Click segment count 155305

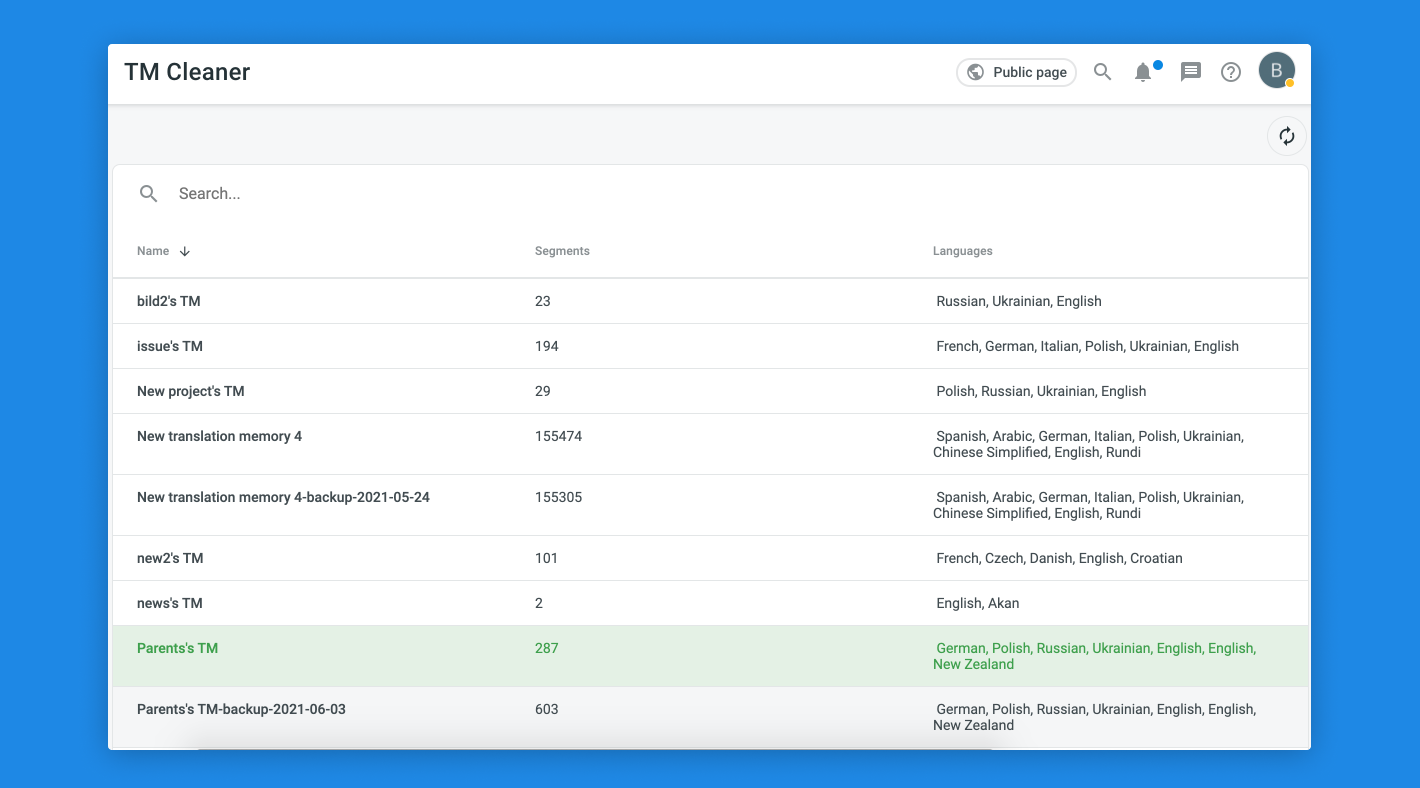[x=558, y=497]
